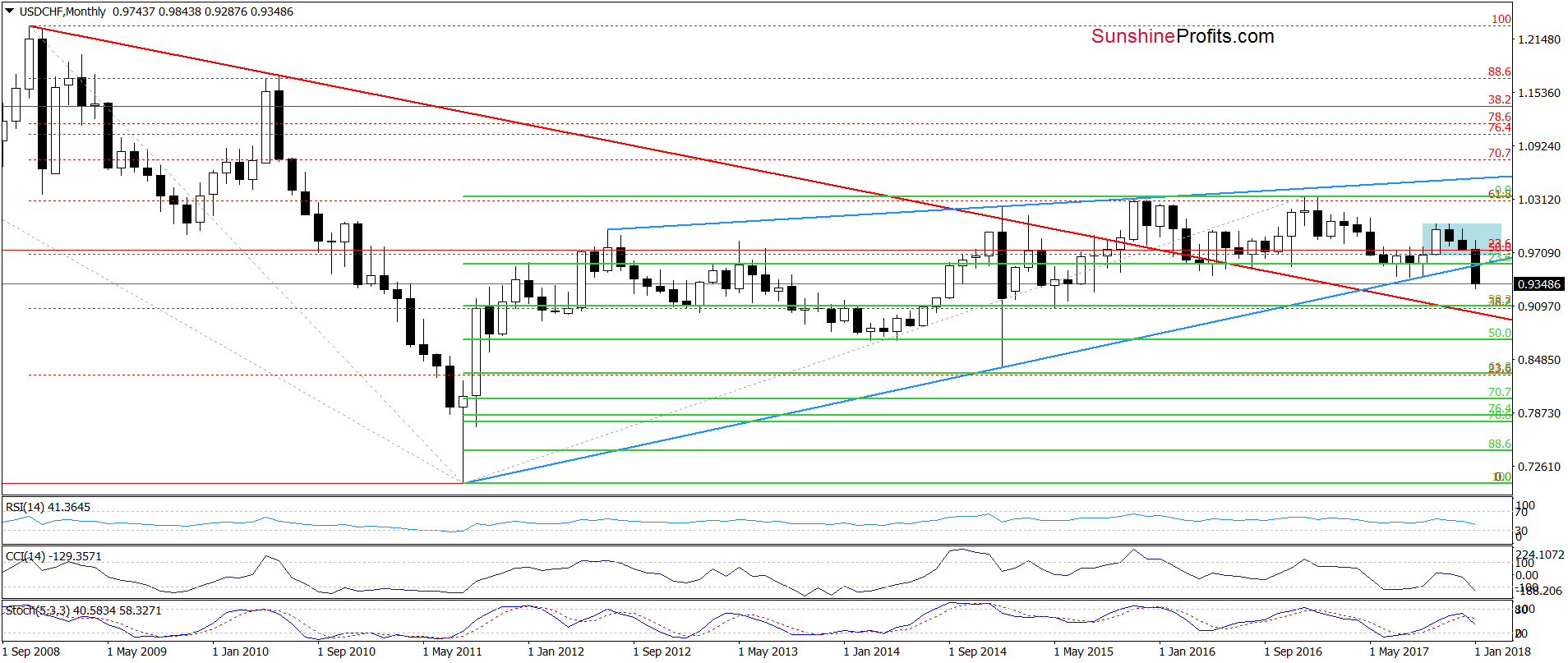Click the 1.09240 price axis label
This screenshot has height=663, width=1568.
coord(1539,146)
